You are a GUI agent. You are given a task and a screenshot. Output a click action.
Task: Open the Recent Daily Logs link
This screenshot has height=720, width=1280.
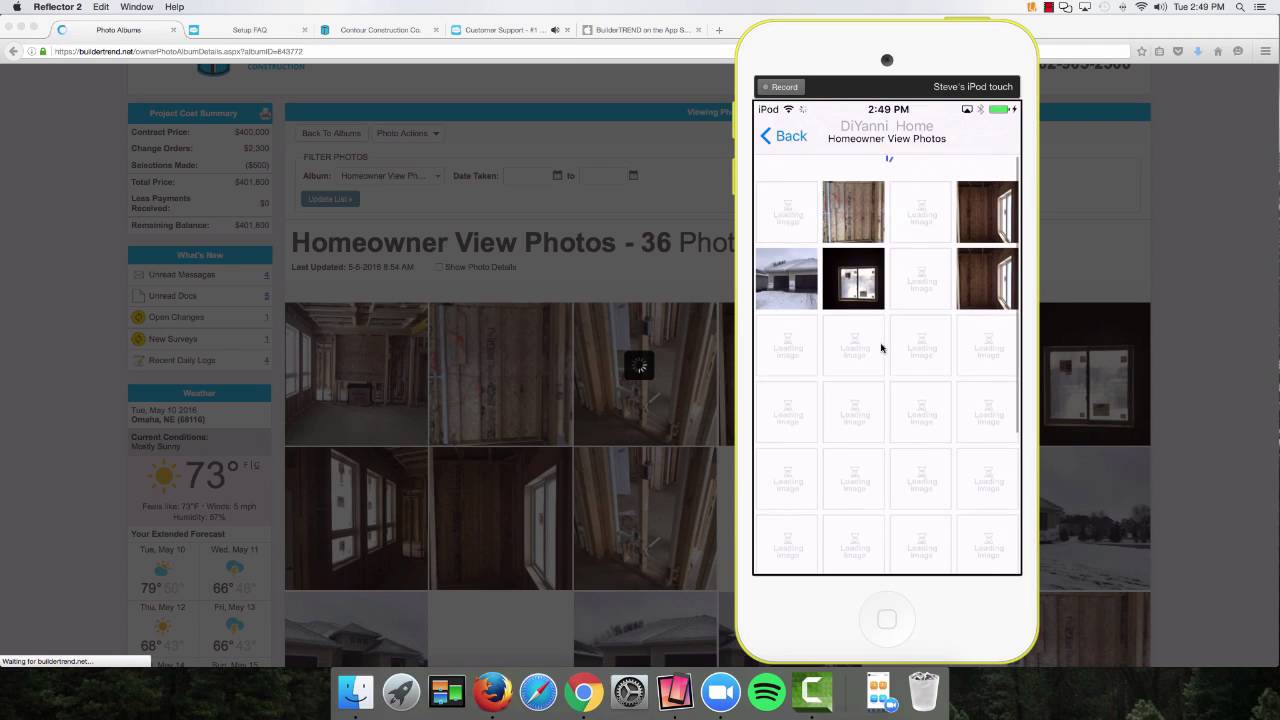point(182,360)
